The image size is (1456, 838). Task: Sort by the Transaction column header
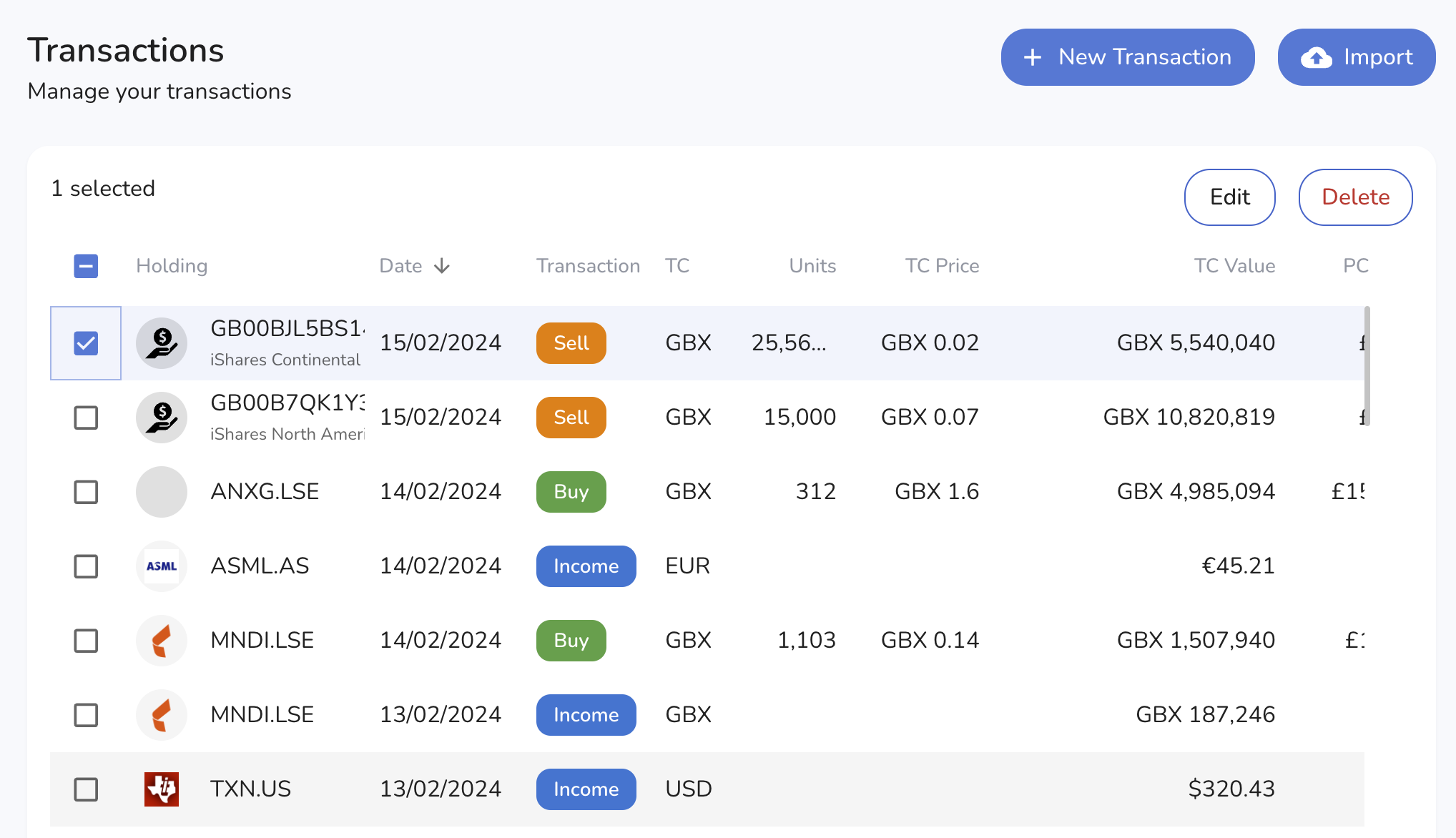click(588, 266)
